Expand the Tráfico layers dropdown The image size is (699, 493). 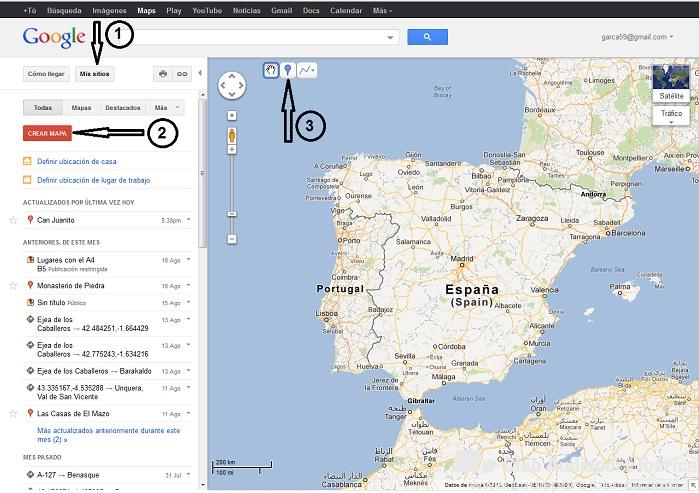click(x=671, y=115)
